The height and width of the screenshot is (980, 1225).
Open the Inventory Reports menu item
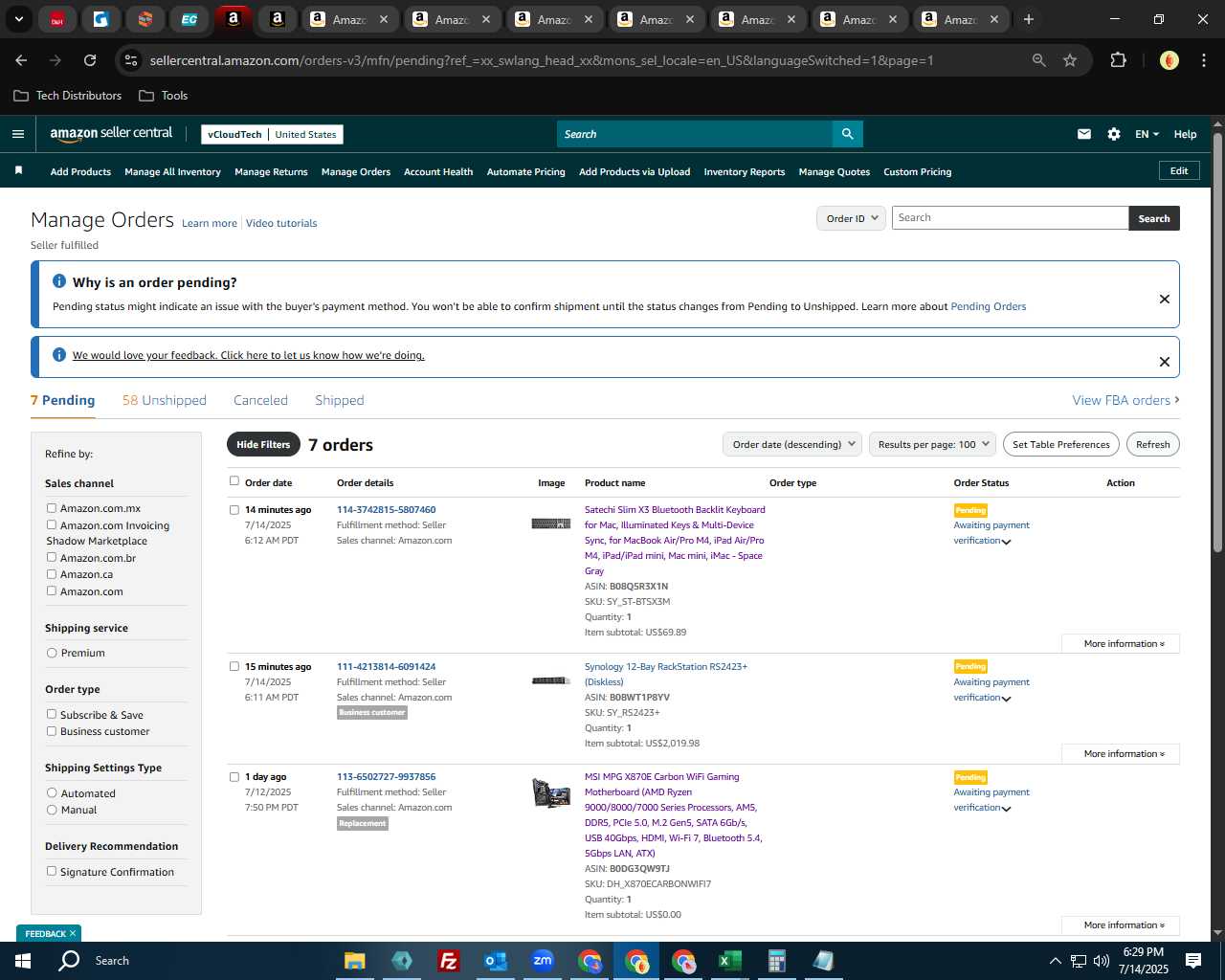(745, 172)
